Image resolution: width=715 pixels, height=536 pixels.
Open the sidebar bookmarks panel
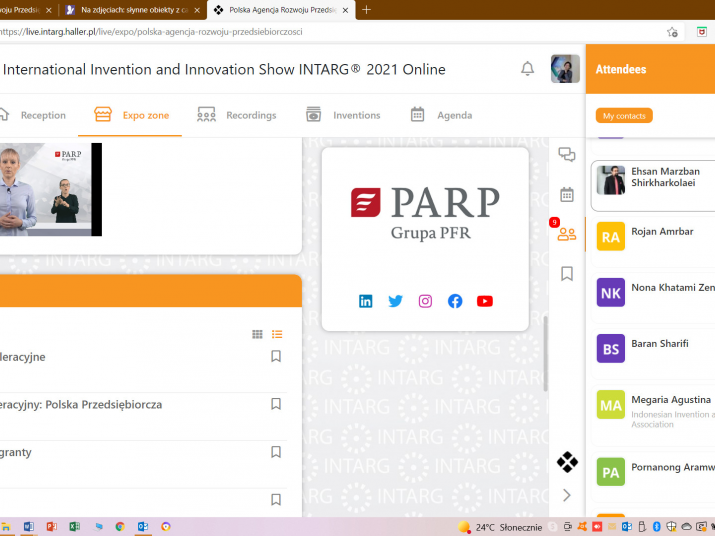(567, 273)
